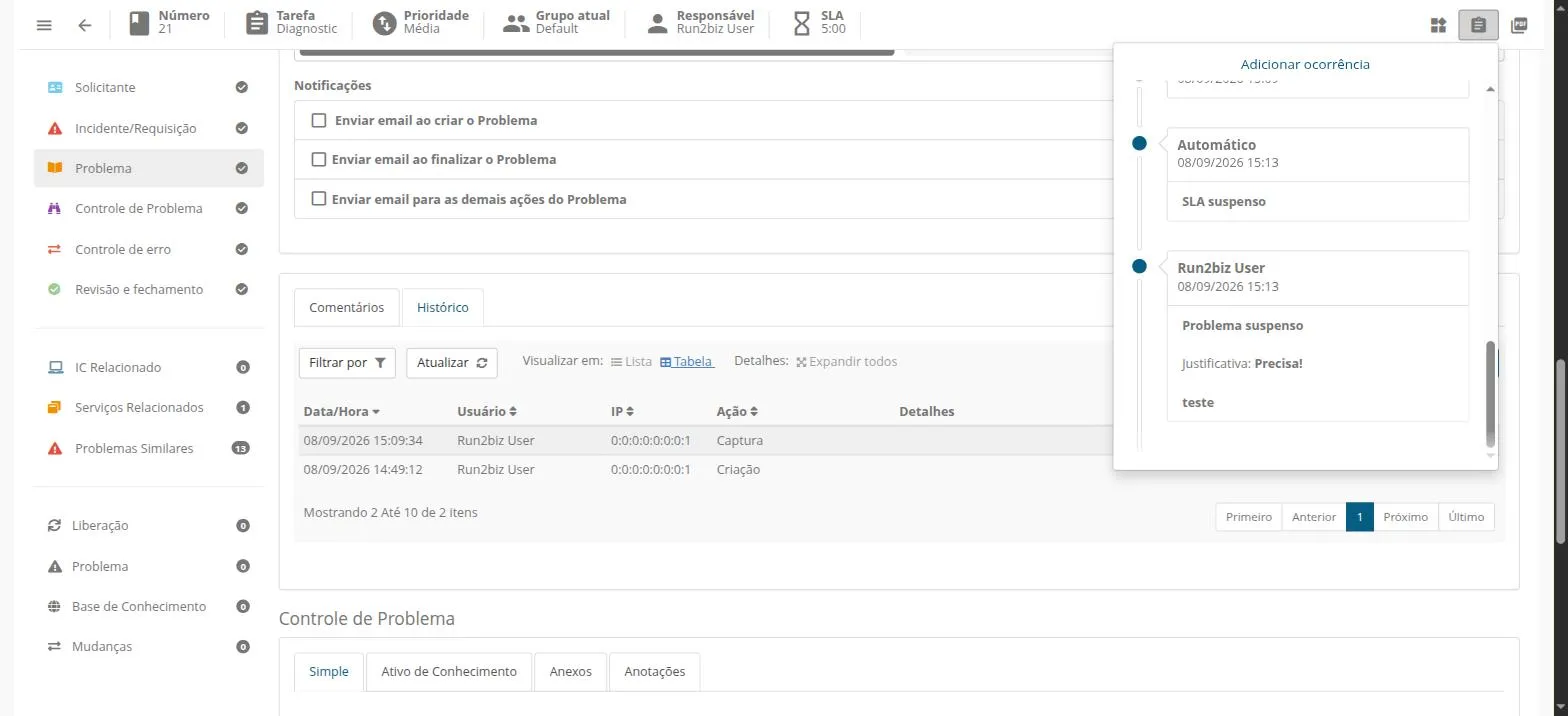Click occurrences panel scrollbar thumb

[1490, 394]
